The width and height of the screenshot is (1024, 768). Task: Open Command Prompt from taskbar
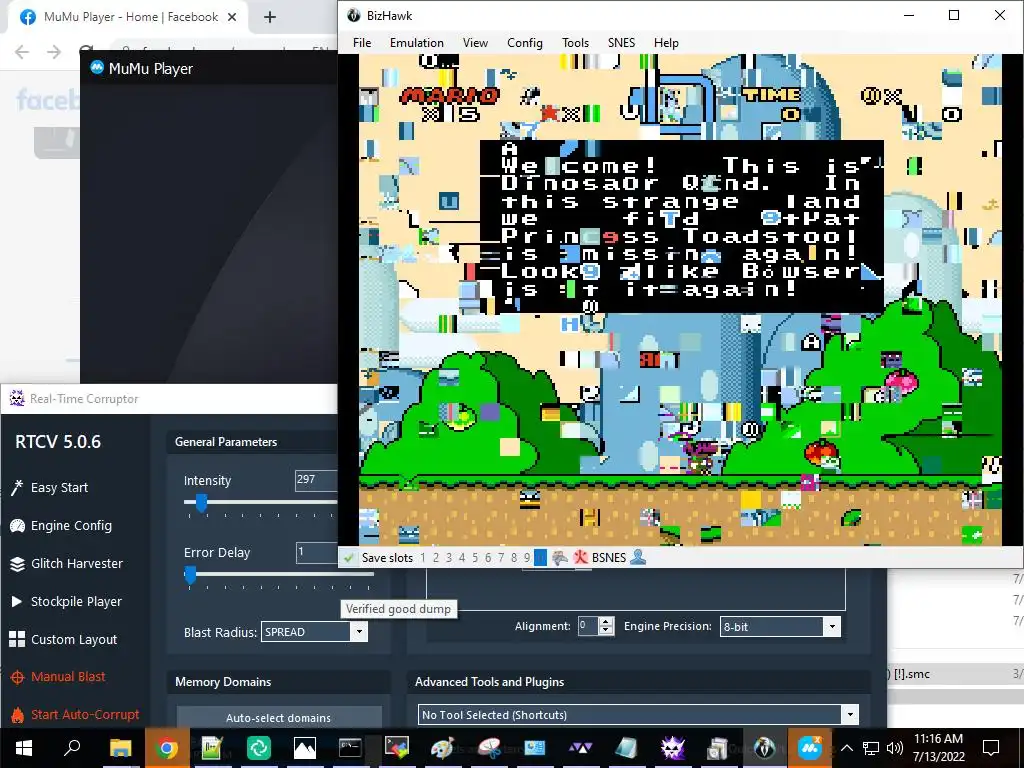(350, 747)
